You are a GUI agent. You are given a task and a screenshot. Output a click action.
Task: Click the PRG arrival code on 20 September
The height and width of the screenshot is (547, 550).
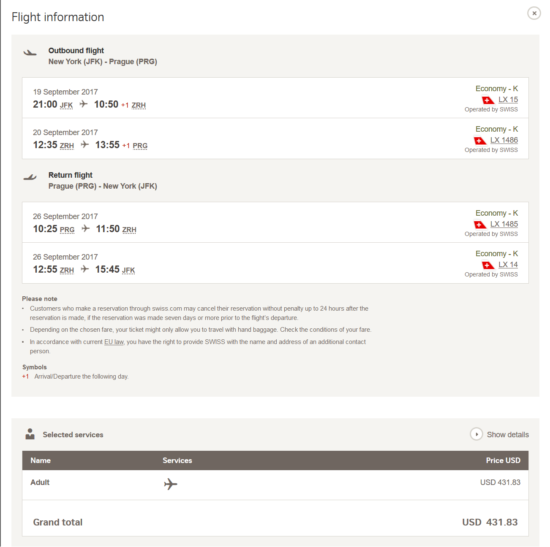140,146
